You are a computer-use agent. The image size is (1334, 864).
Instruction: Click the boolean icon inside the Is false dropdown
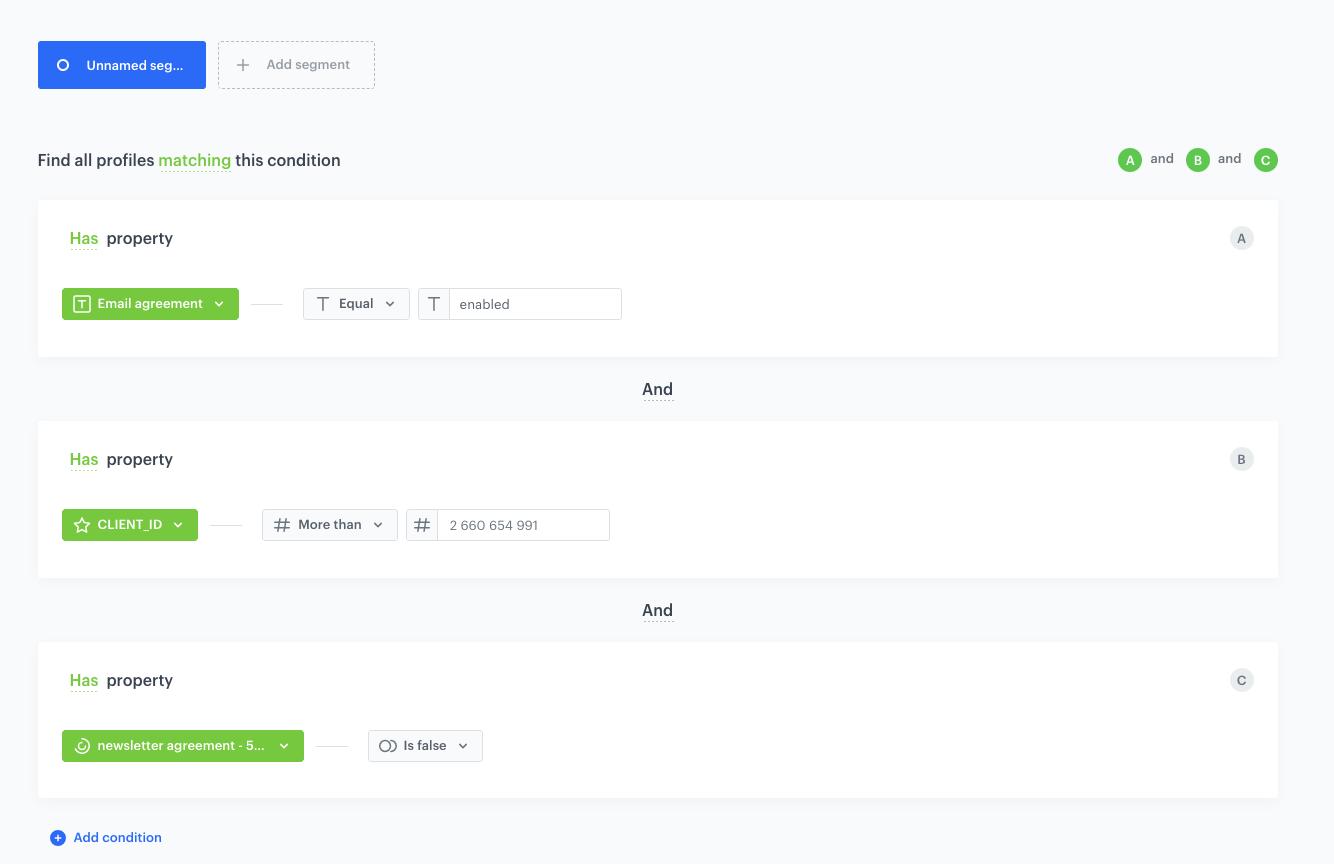pos(387,745)
